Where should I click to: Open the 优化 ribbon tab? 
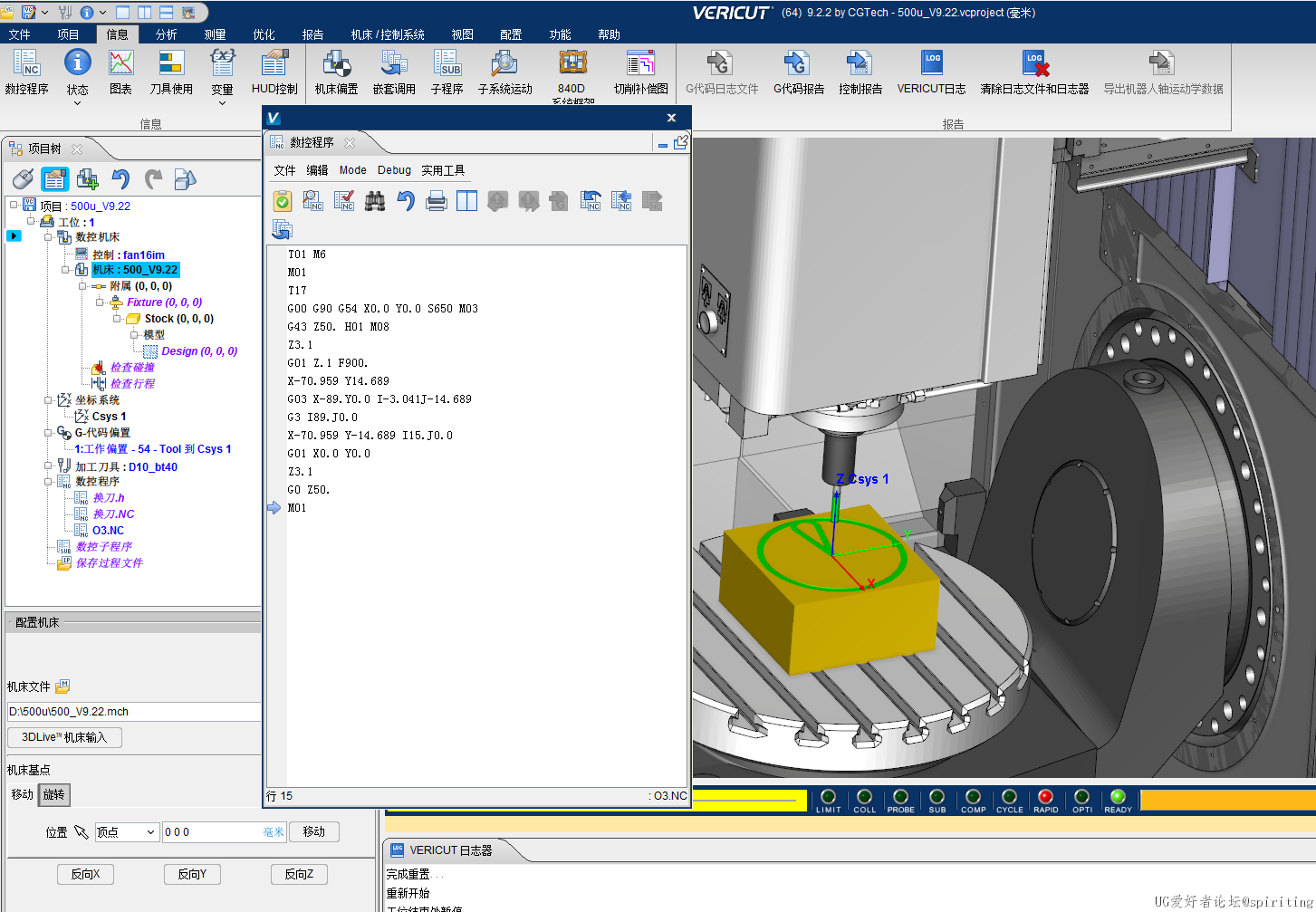click(264, 34)
